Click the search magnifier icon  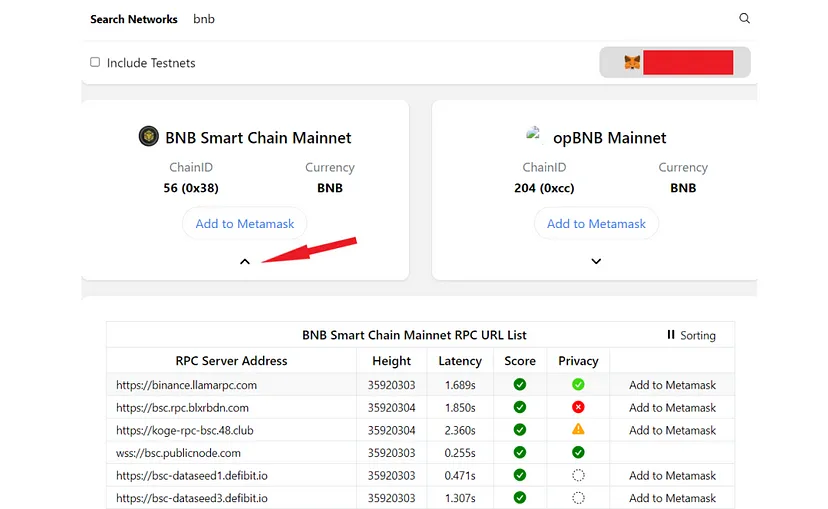[744, 19]
